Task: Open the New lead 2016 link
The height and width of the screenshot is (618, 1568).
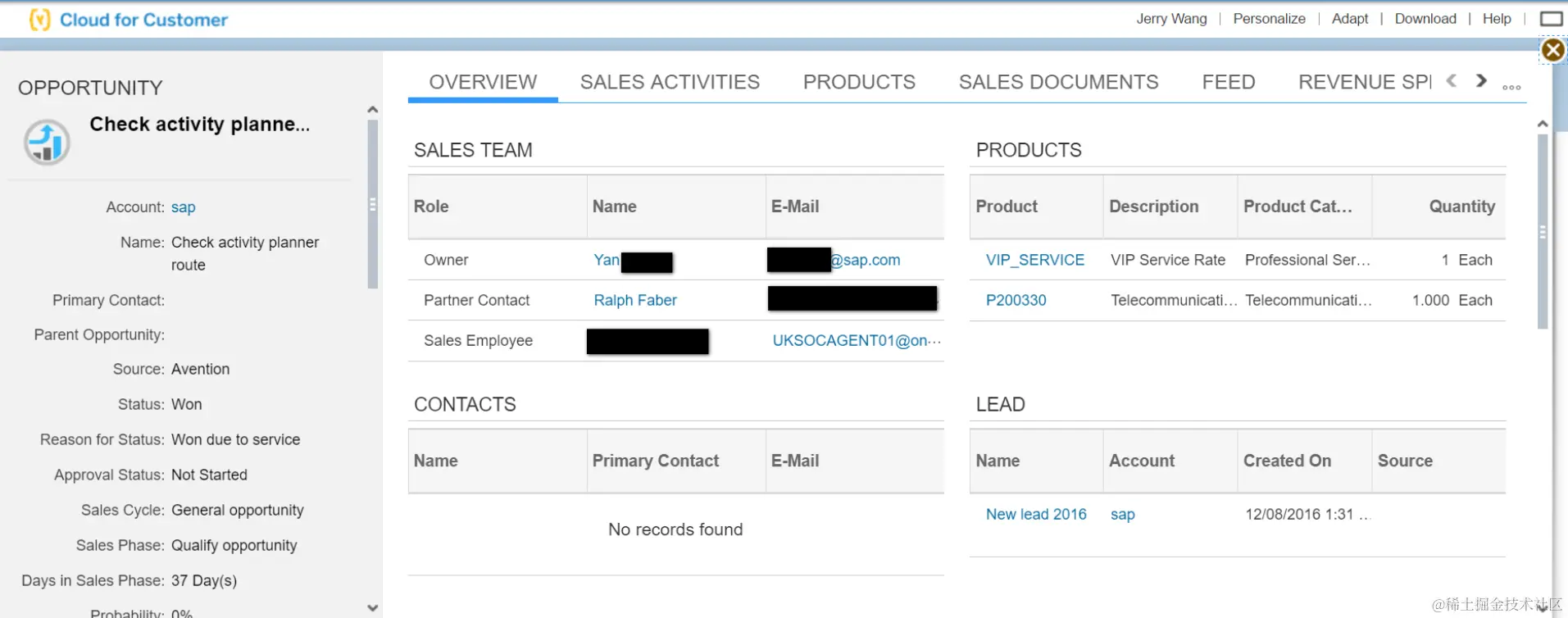Action: 1036,514
